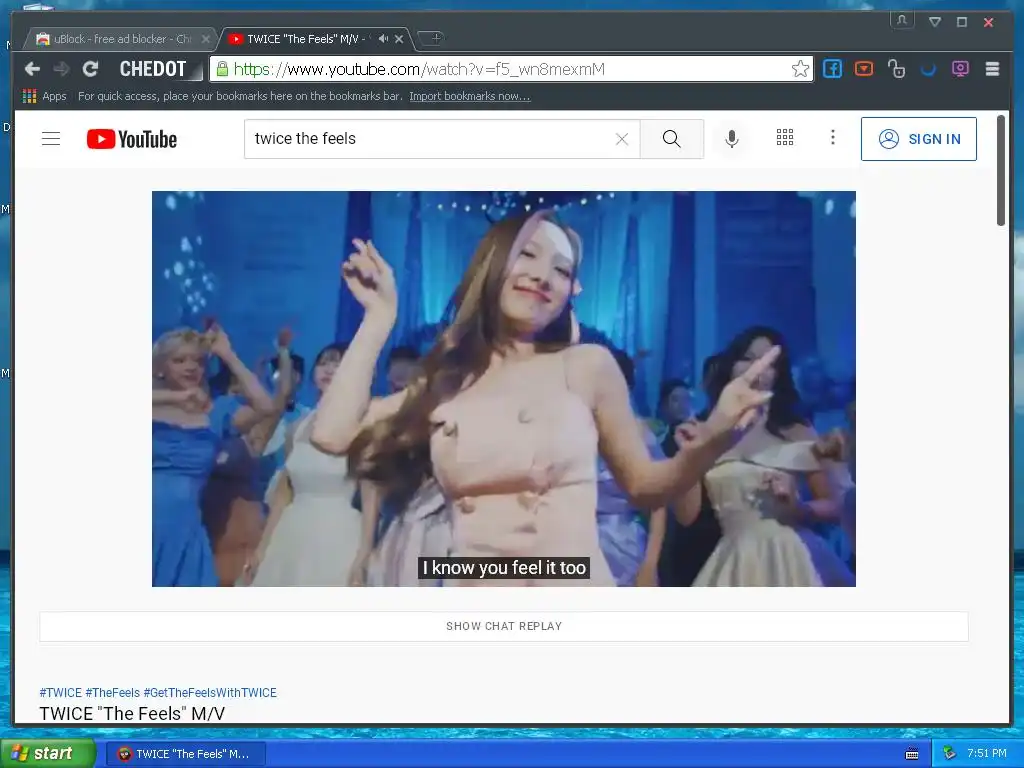
Task: Go to YouTube home via logo
Action: 132,138
